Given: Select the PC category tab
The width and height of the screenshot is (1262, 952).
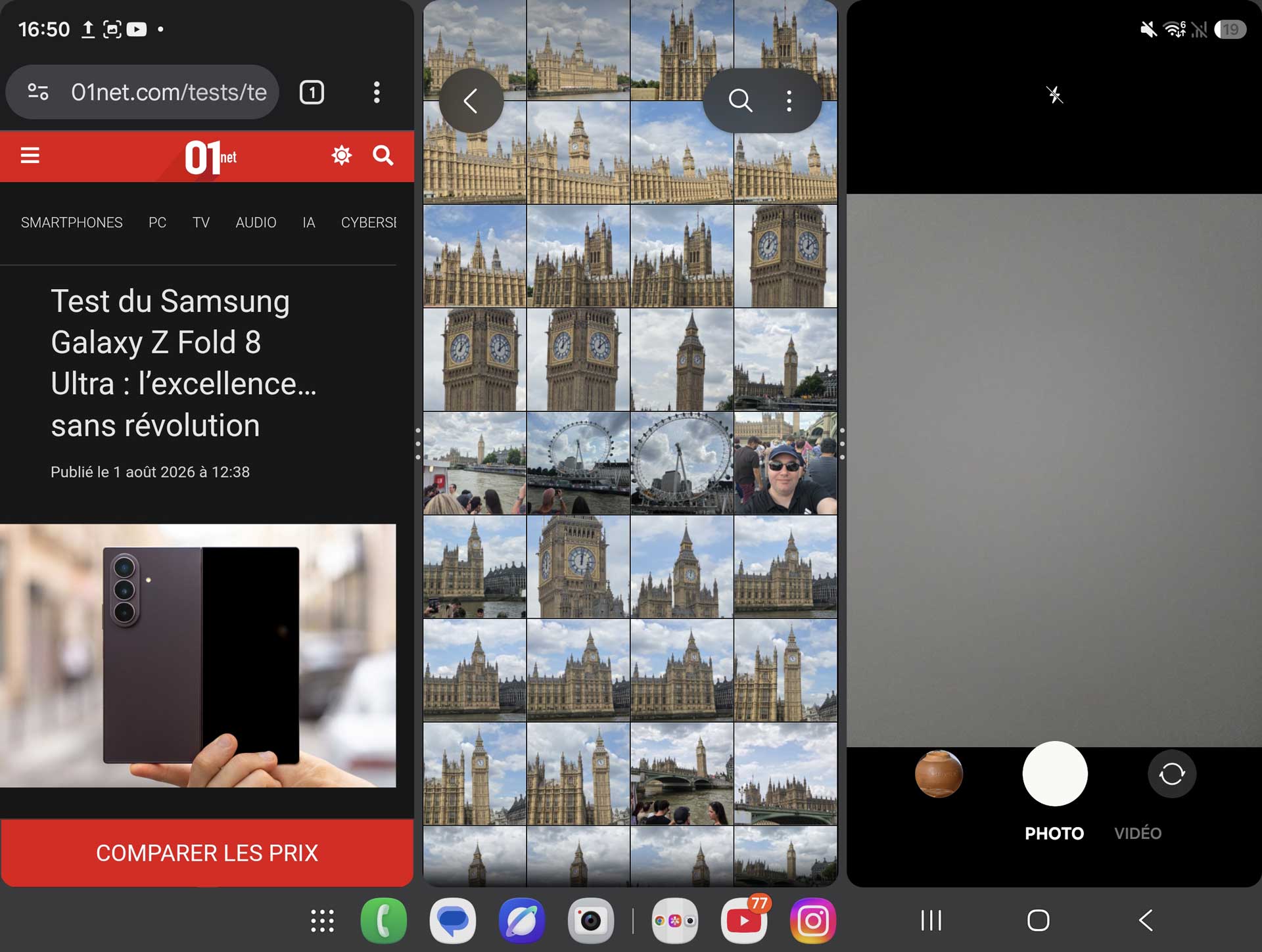Looking at the screenshot, I should pyautogui.click(x=157, y=223).
